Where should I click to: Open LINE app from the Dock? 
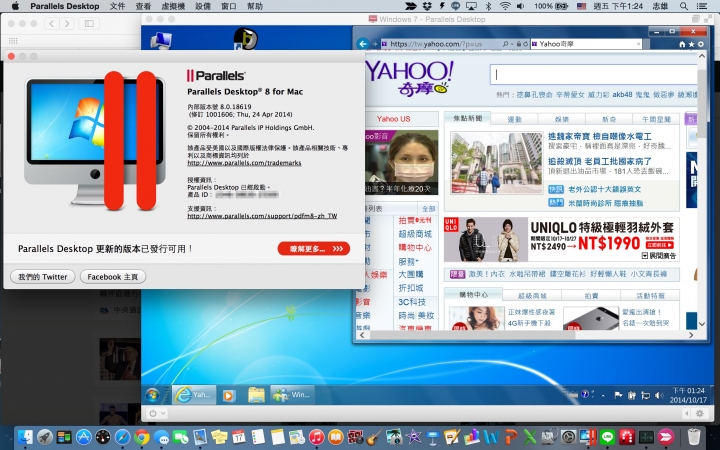click(608, 437)
